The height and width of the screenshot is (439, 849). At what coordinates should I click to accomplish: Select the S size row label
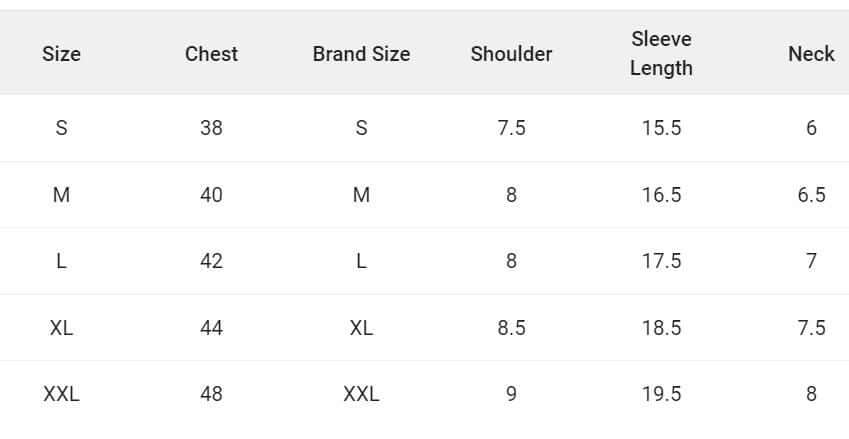(x=61, y=128)
